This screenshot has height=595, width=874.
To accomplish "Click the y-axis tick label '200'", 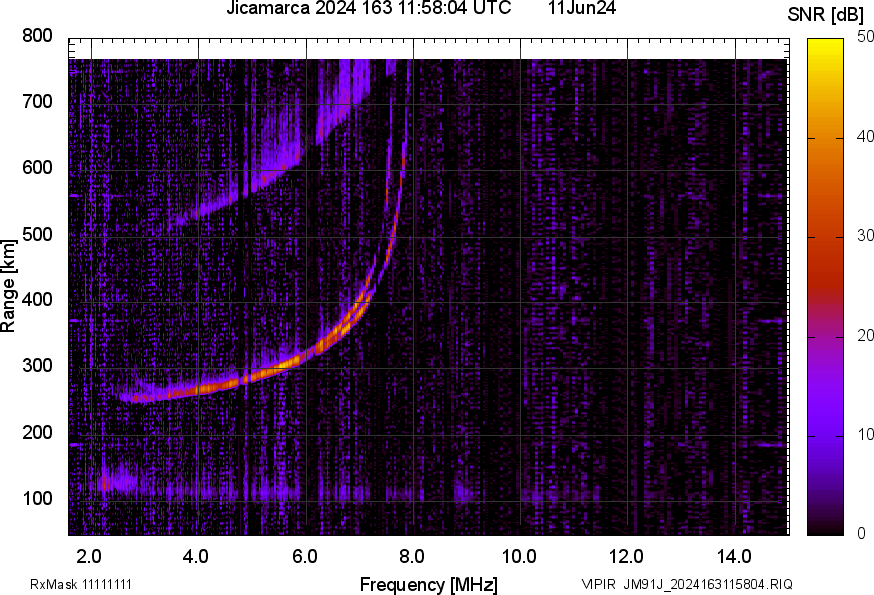I will (x=37, y=433).
